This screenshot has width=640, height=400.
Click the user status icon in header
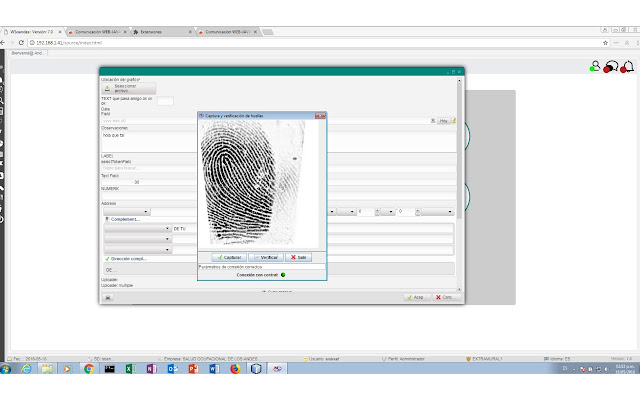pos(595,66)
